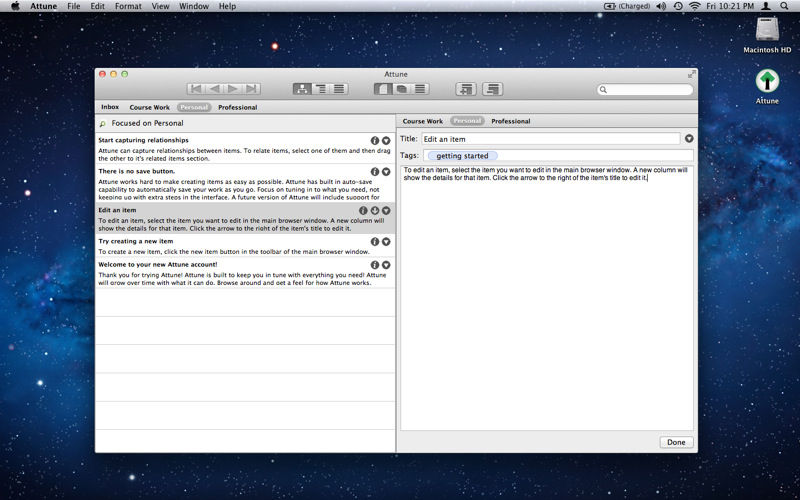Open Spotlight search magnifier

coord(784,6)
